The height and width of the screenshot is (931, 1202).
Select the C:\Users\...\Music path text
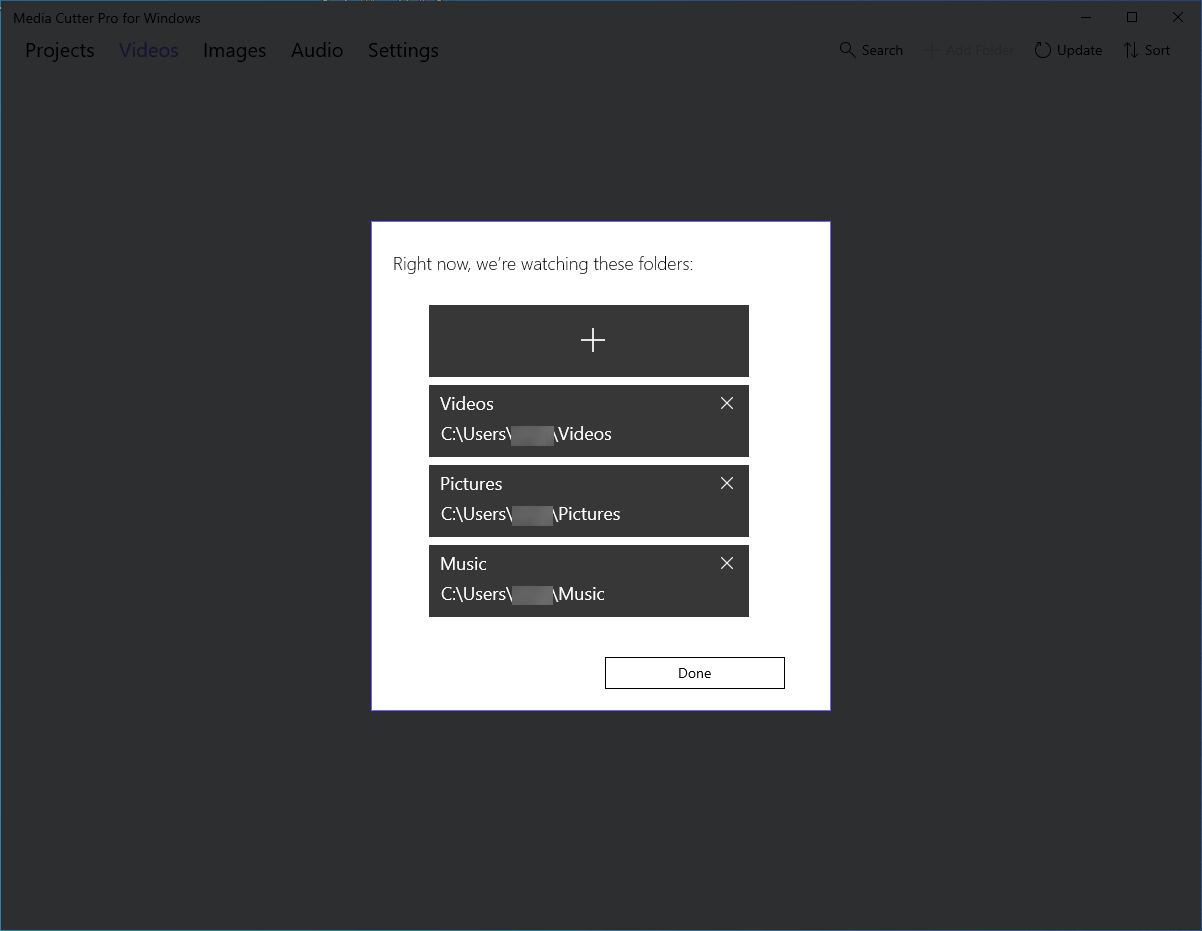(x=523, y=594)
